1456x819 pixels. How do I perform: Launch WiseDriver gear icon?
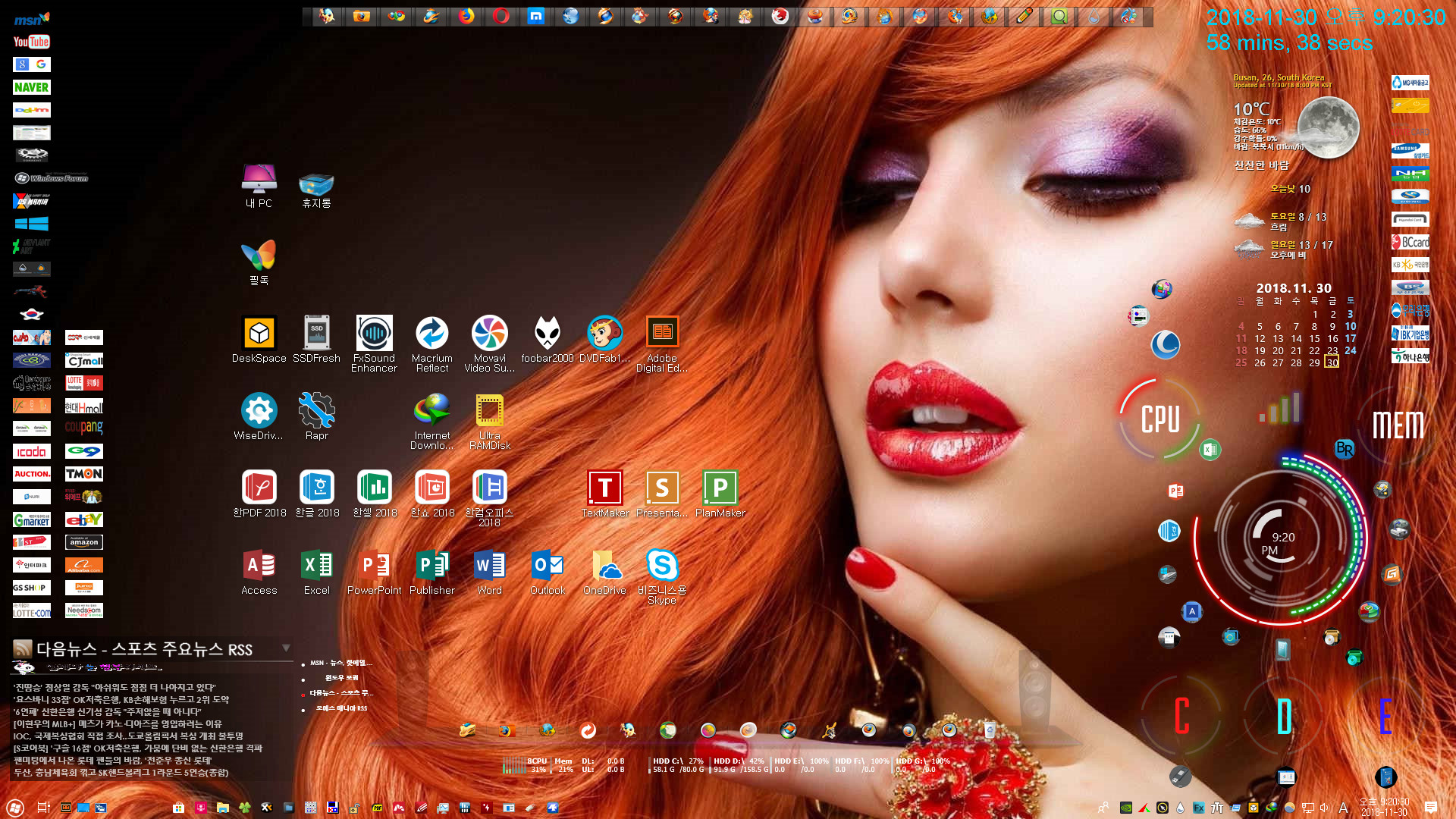point(259,416)
